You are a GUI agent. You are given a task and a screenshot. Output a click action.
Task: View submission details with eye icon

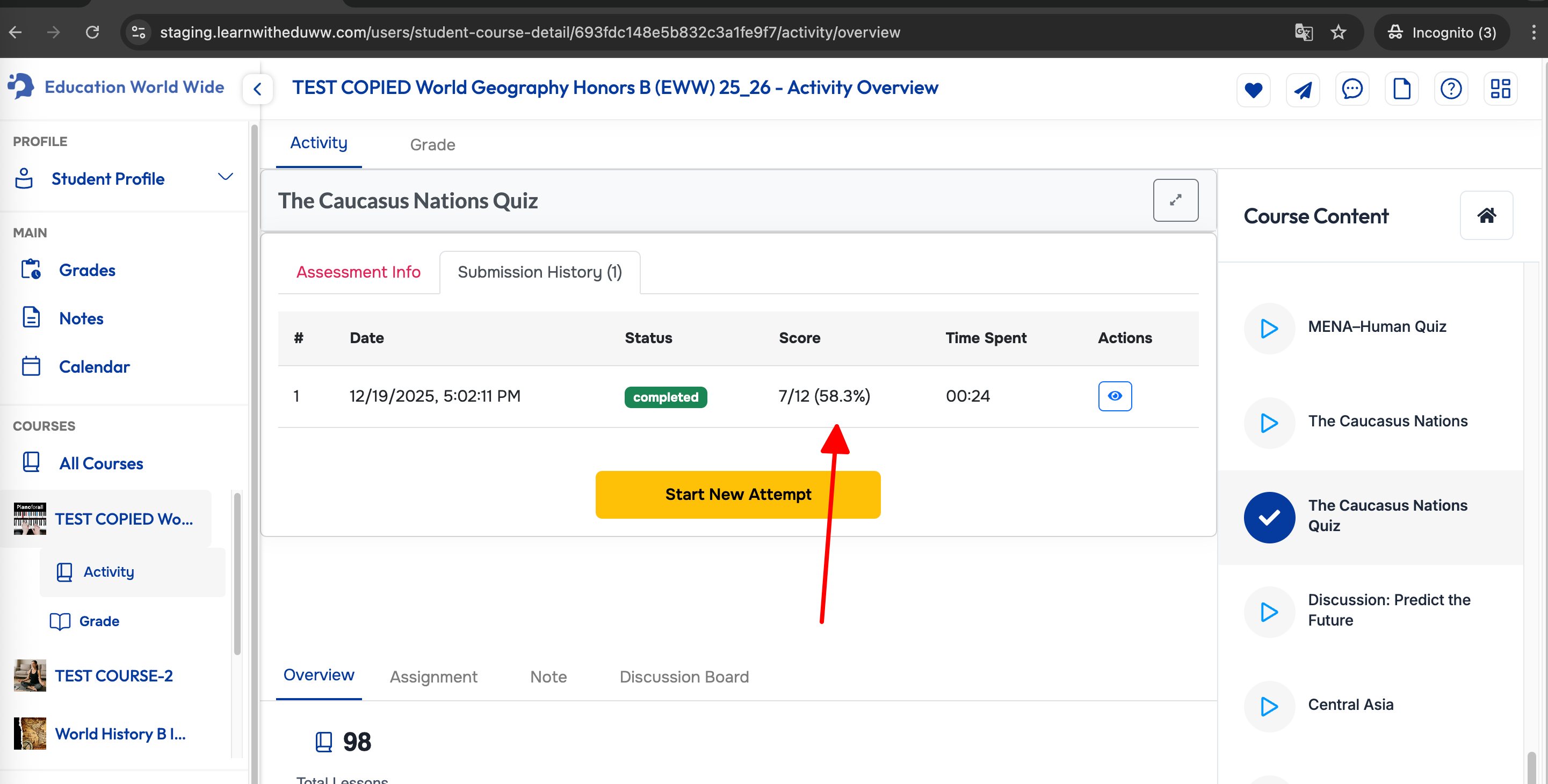pyautogui.click(x=1114, y=396)
